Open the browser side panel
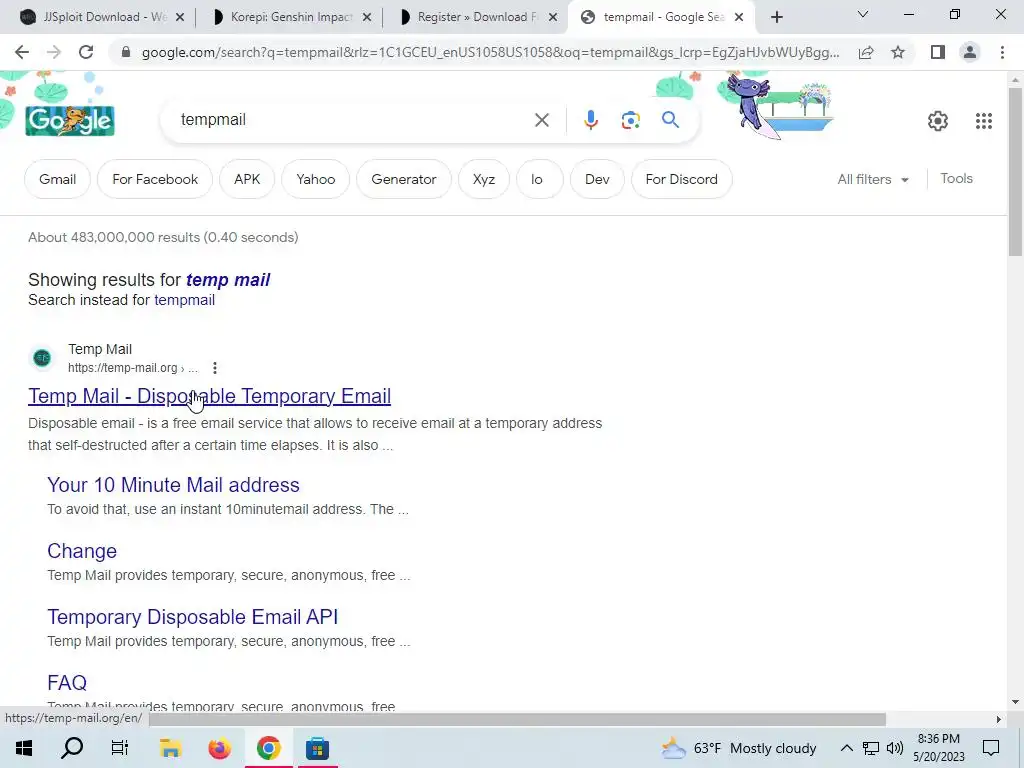Screen dimensions: 1024x768 click(938, 52)
